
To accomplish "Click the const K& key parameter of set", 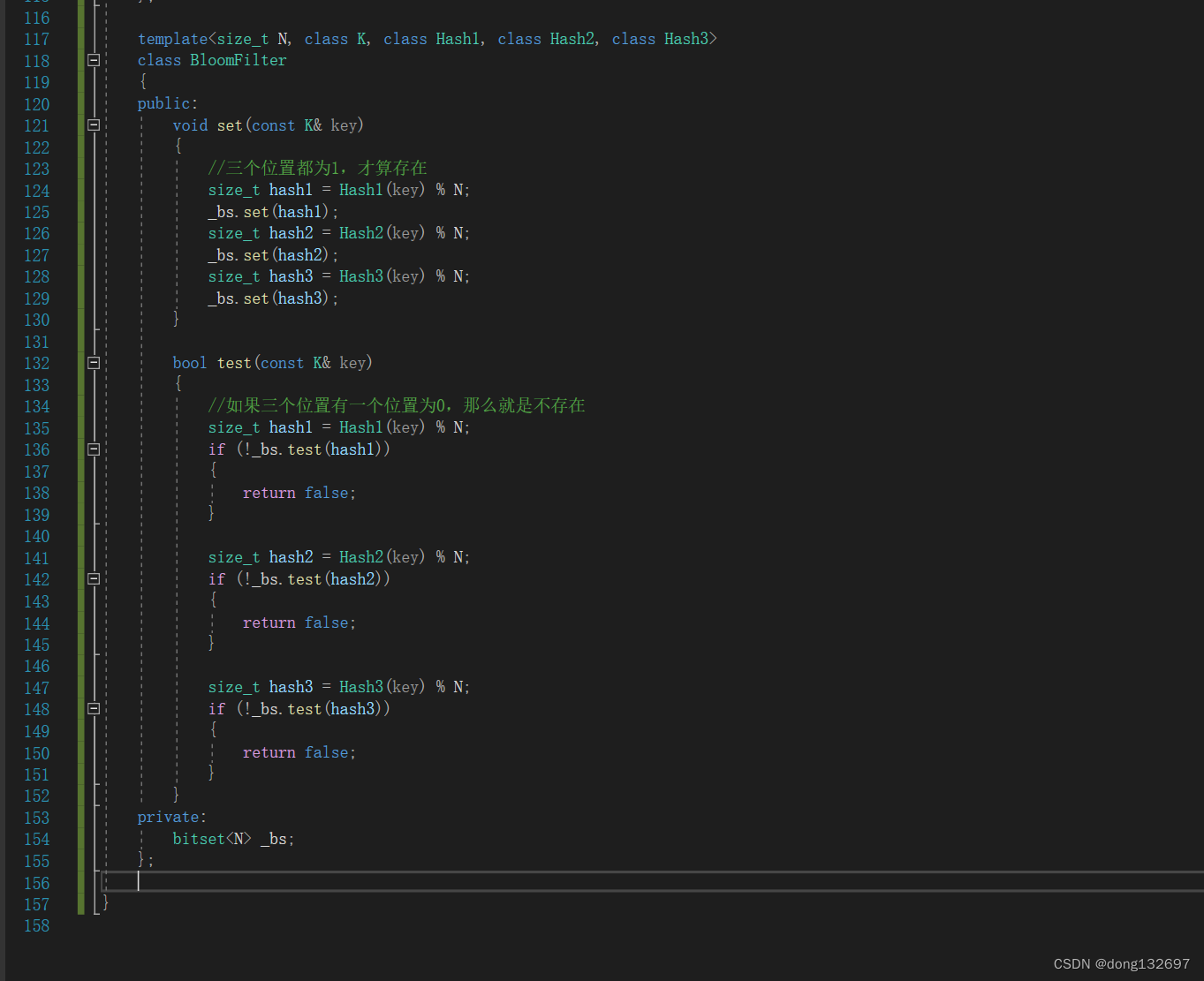I will 304,125.
